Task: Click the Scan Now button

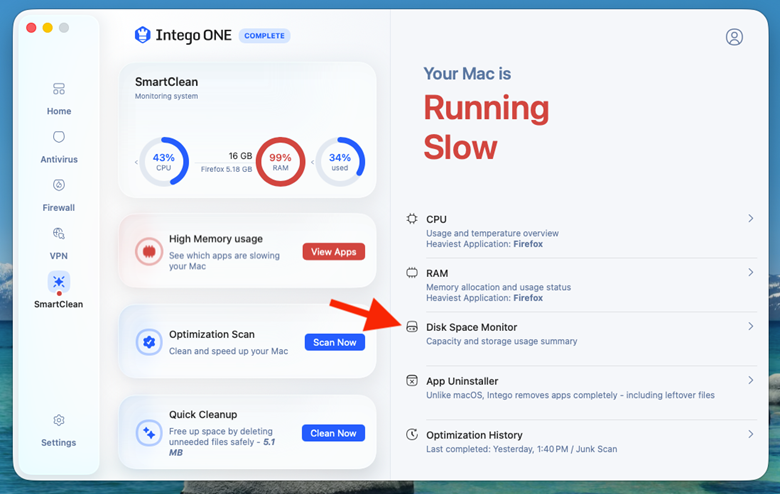Action: (x=335, y=342)
